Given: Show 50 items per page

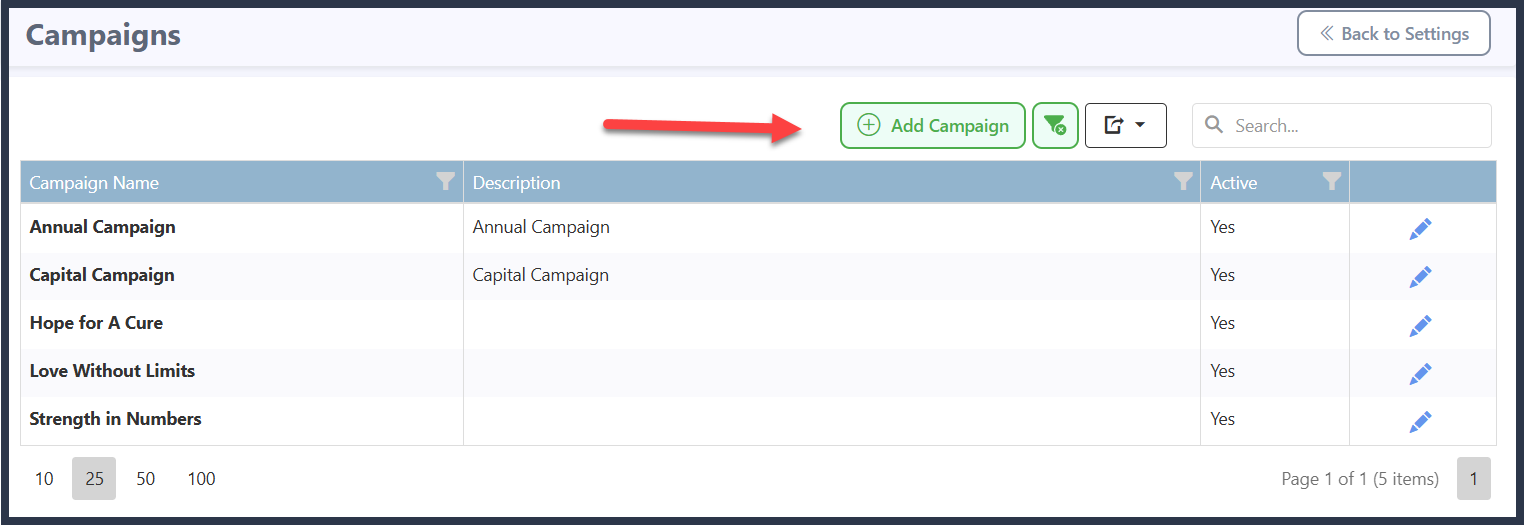Looking at the screenshot, I should (146, 479).
